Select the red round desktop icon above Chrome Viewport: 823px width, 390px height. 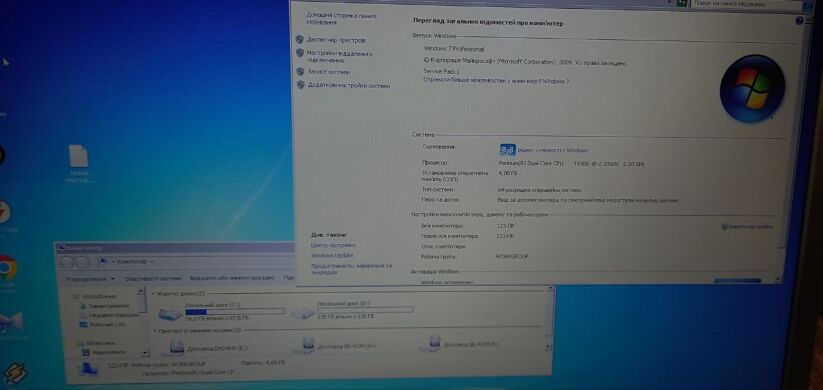click(4, 212)
